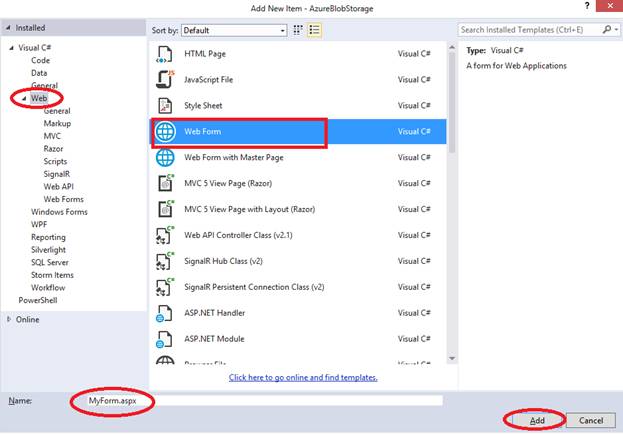Collapse the Installed section
Image resolution: width=623 pixels, height=434 pixels.
click(8, 28)
